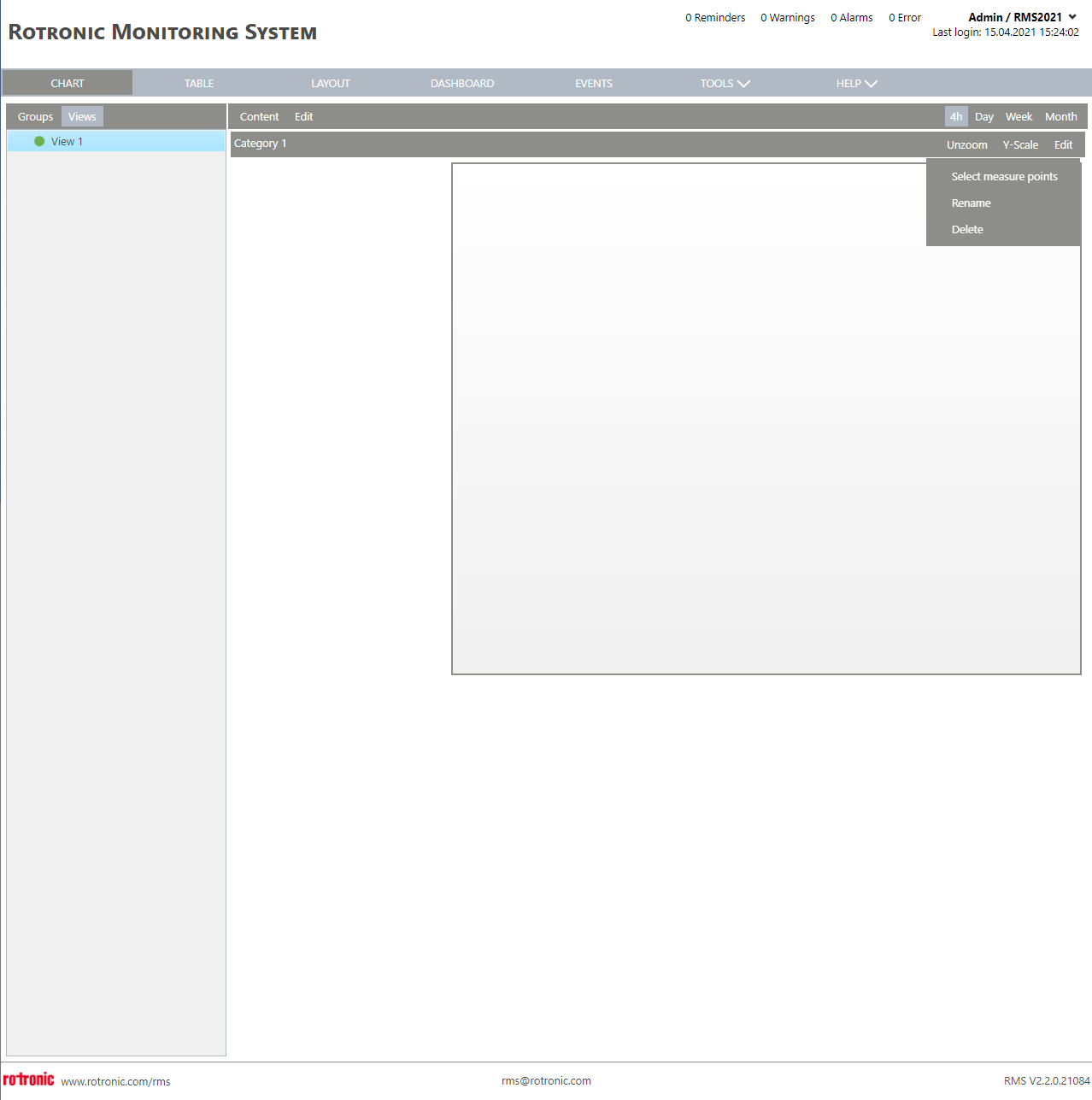This screenshot has width=1092, height=1100.
Task: Open Y-Scale for Category 1
Action: tap(1020, 144)
